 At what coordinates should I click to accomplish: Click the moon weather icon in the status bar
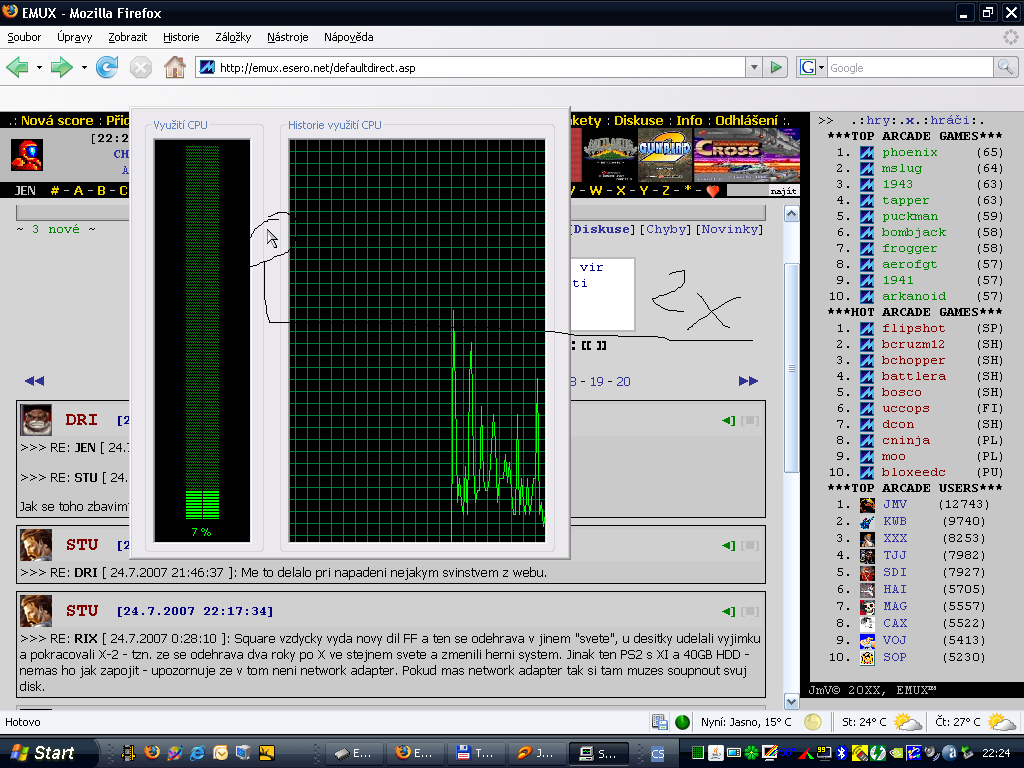pos(812,722)
